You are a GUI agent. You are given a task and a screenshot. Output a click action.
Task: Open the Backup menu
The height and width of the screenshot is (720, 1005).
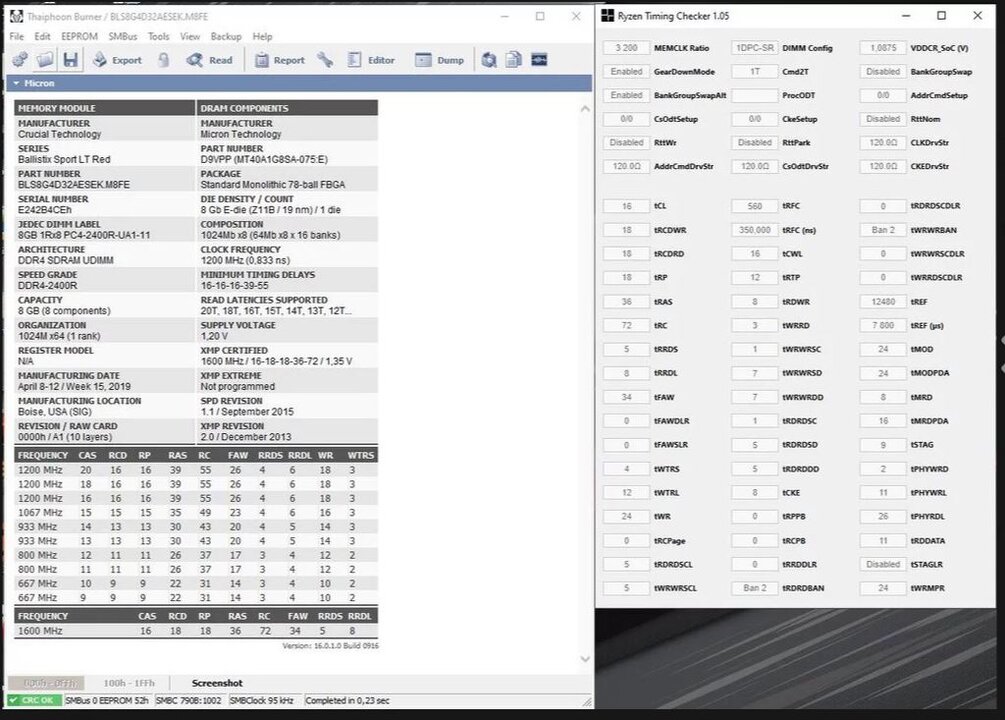pos(226,37)
